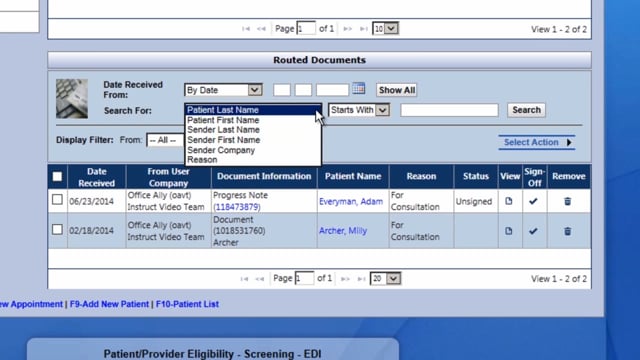Click the first date input box
This screenshot has height=360, width=640.
tap(282, 90)
